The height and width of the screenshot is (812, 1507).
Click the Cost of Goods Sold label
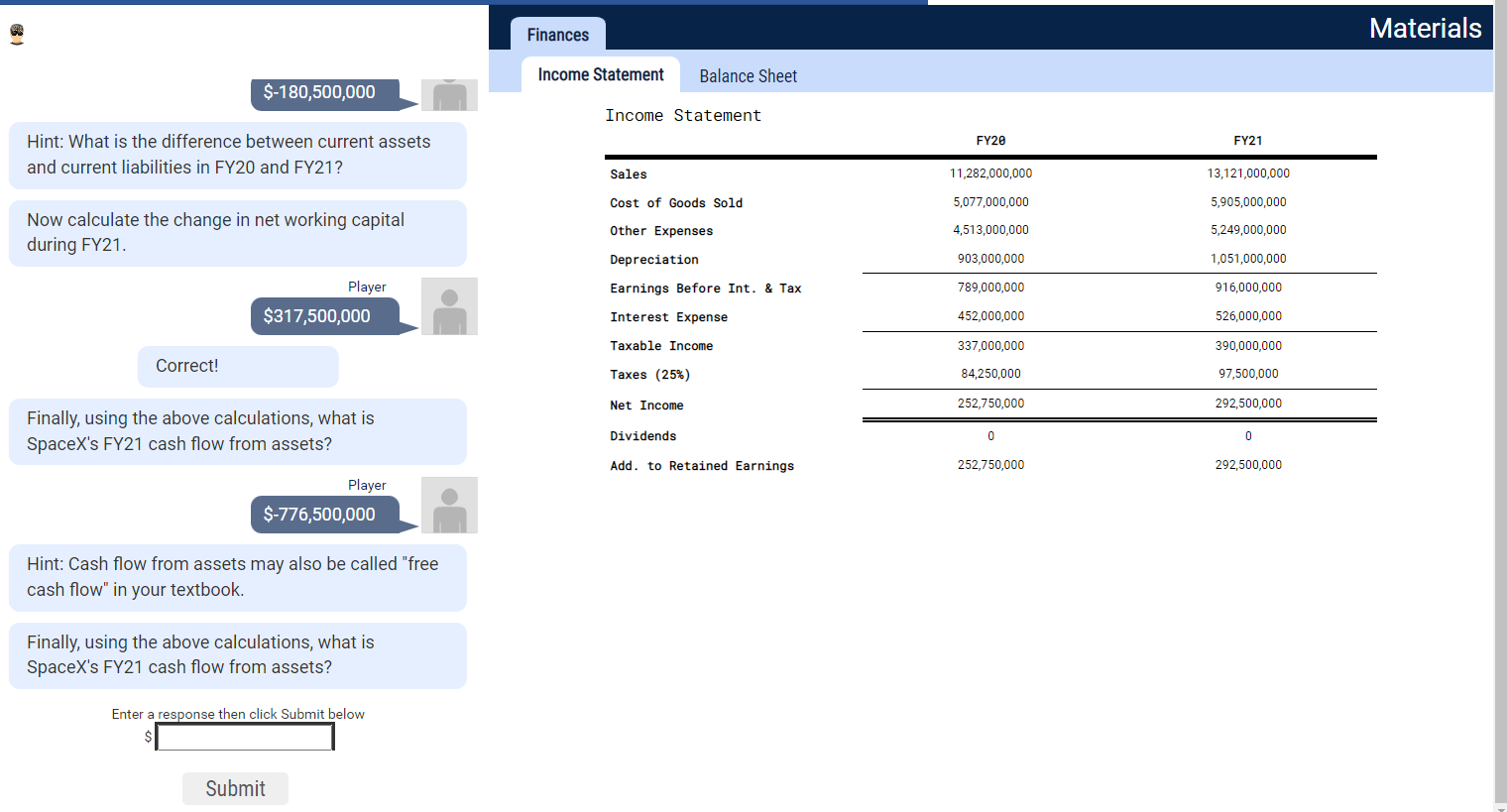[x=676, y=203]
